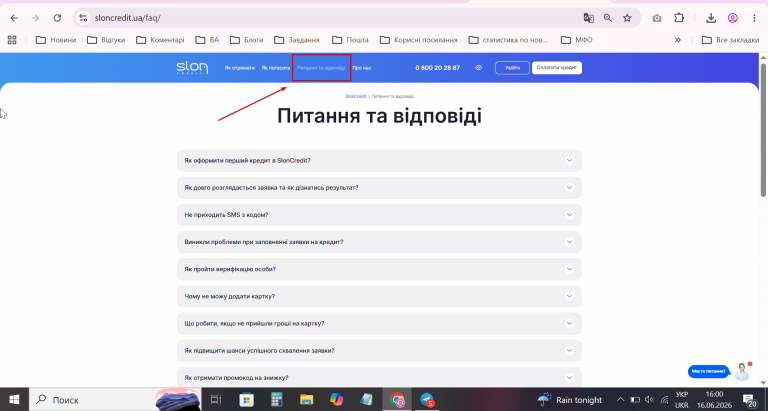Image resolution: width=768 pixels, height=411 pixels.
Task: Expand 'Як підвищити шанси успішного схвалення' question
Action: [x=379, y=351]
